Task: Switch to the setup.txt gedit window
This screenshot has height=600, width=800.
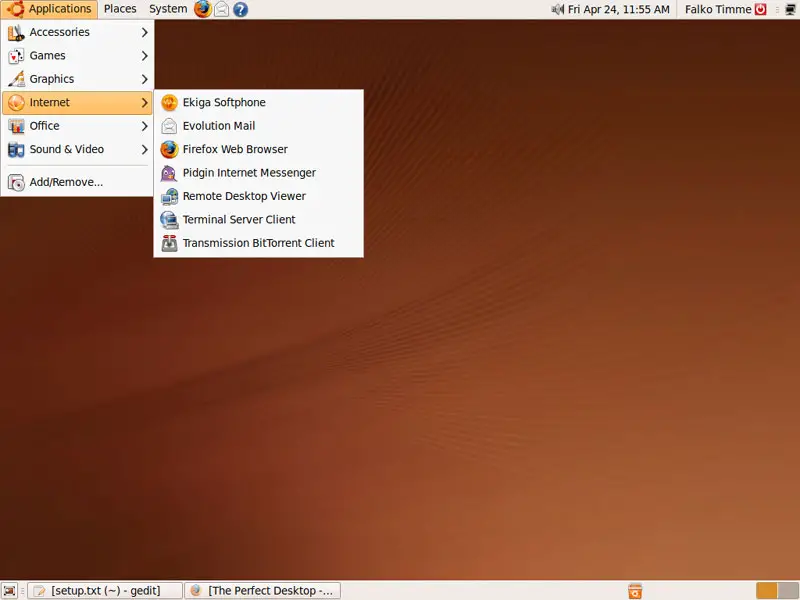Action: point(105,591)
